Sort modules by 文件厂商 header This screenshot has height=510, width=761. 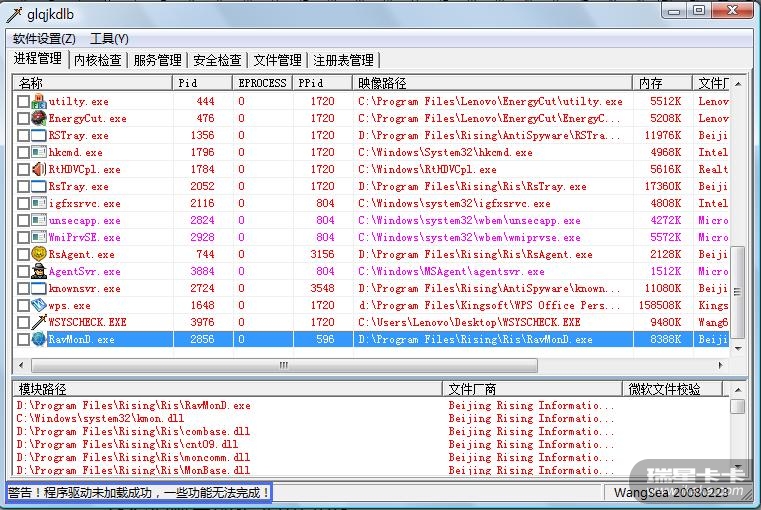[x=532, y=389]
